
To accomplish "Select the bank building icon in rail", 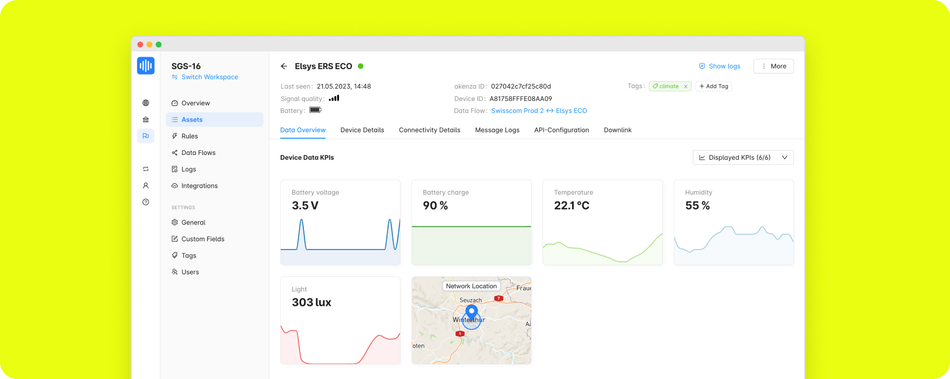I will 145,119.
